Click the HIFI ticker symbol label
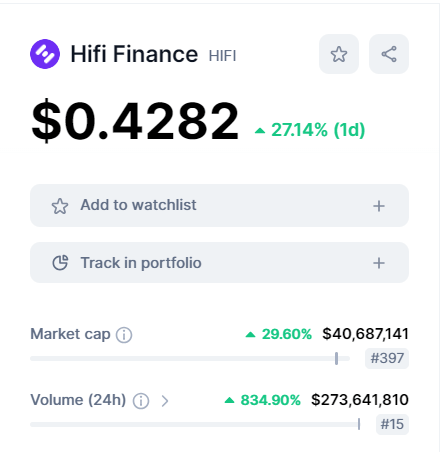Viewport: 440px width, 452px height. 222,56
